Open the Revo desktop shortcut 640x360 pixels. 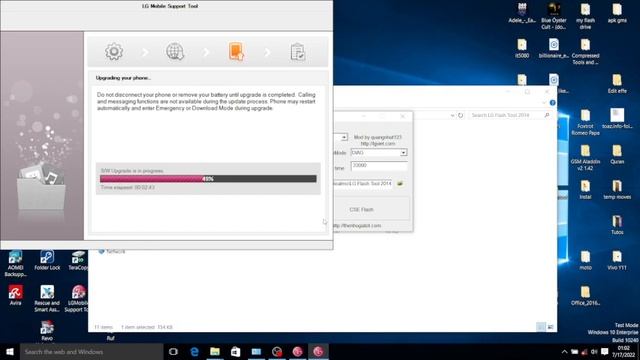point(47,331)
